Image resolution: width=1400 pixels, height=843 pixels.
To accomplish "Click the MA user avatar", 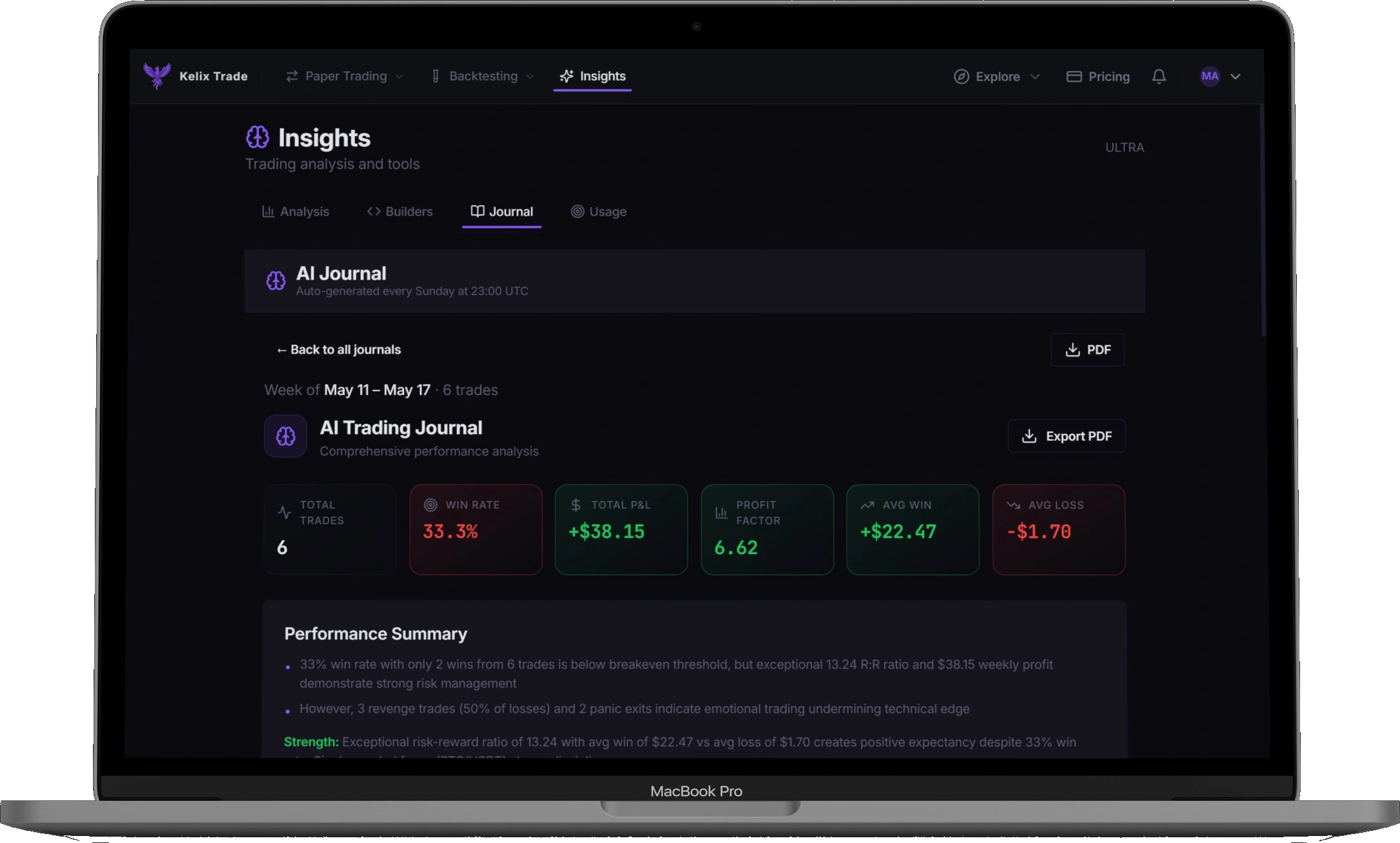I will point(1210,76).
